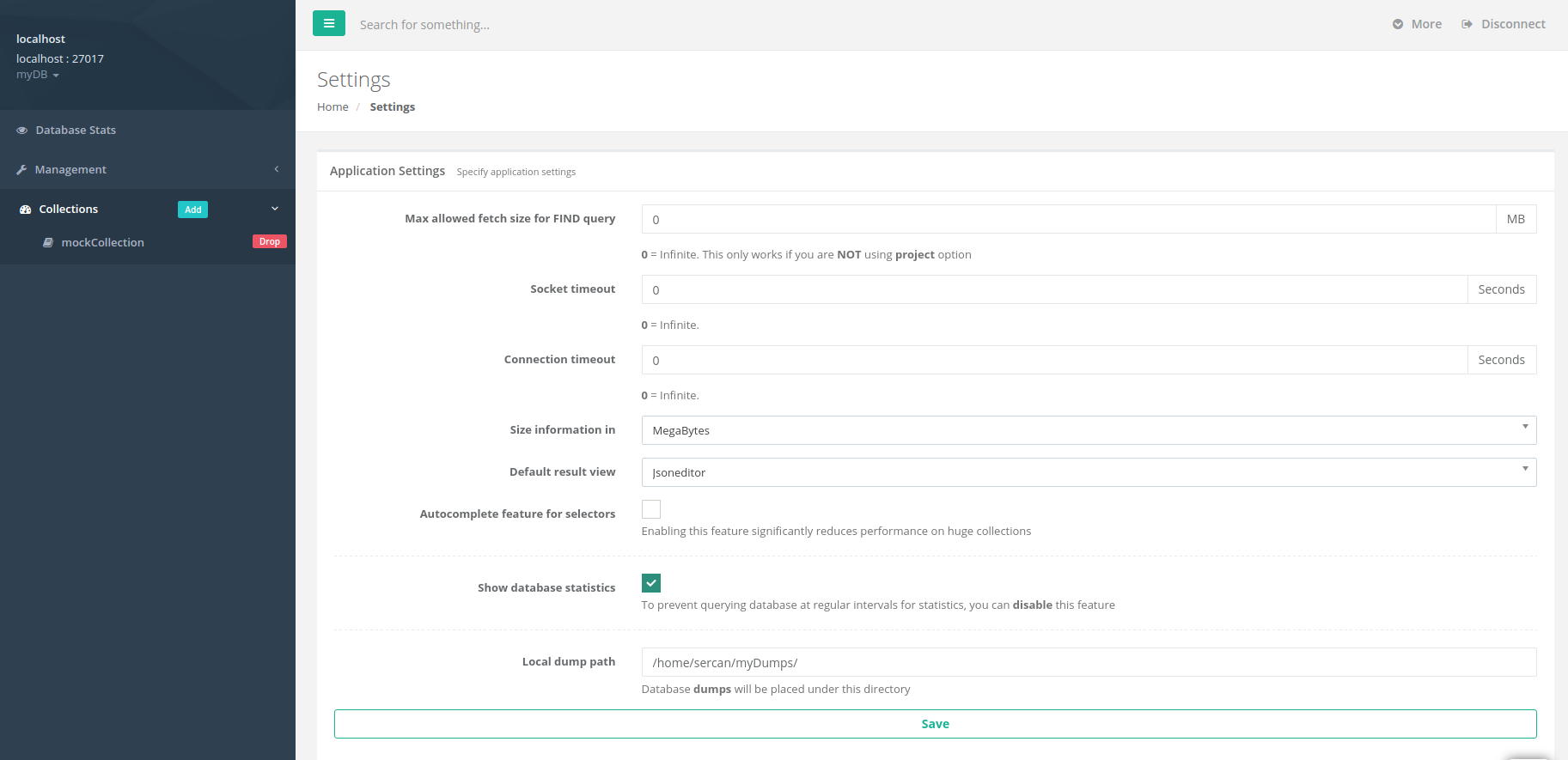Click the wrench icon next to Management
Viewport: 1568px width, 760px height.
22,170
